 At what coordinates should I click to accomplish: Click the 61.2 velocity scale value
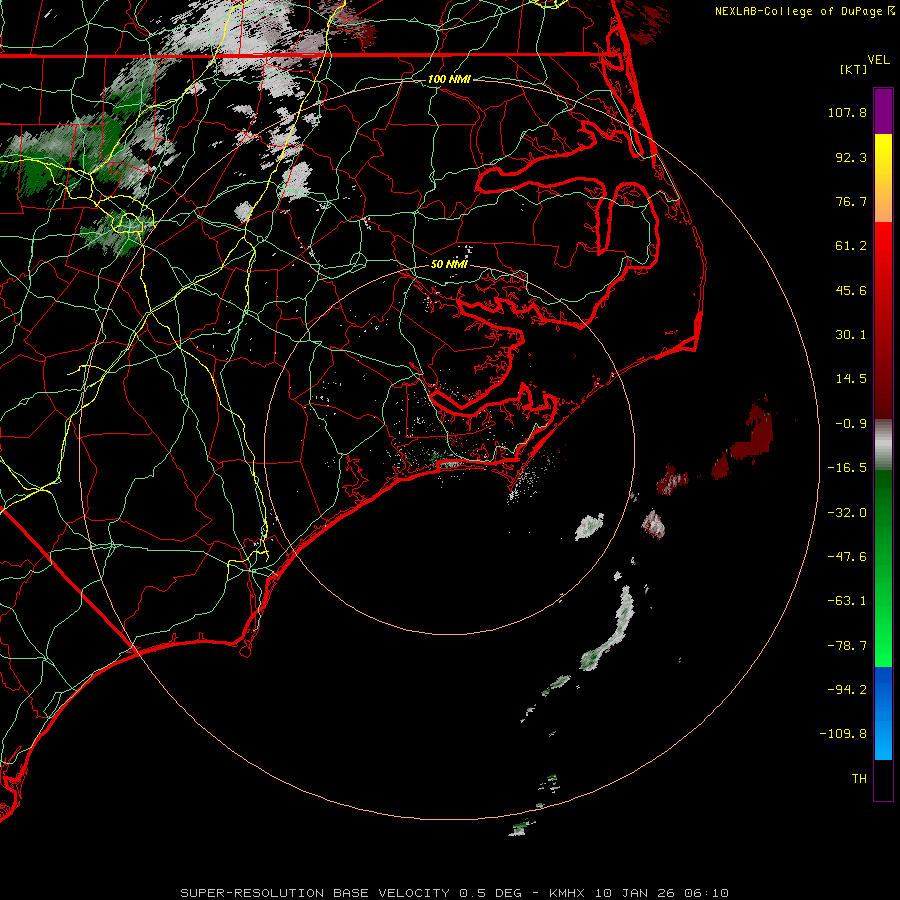point(851,246)
